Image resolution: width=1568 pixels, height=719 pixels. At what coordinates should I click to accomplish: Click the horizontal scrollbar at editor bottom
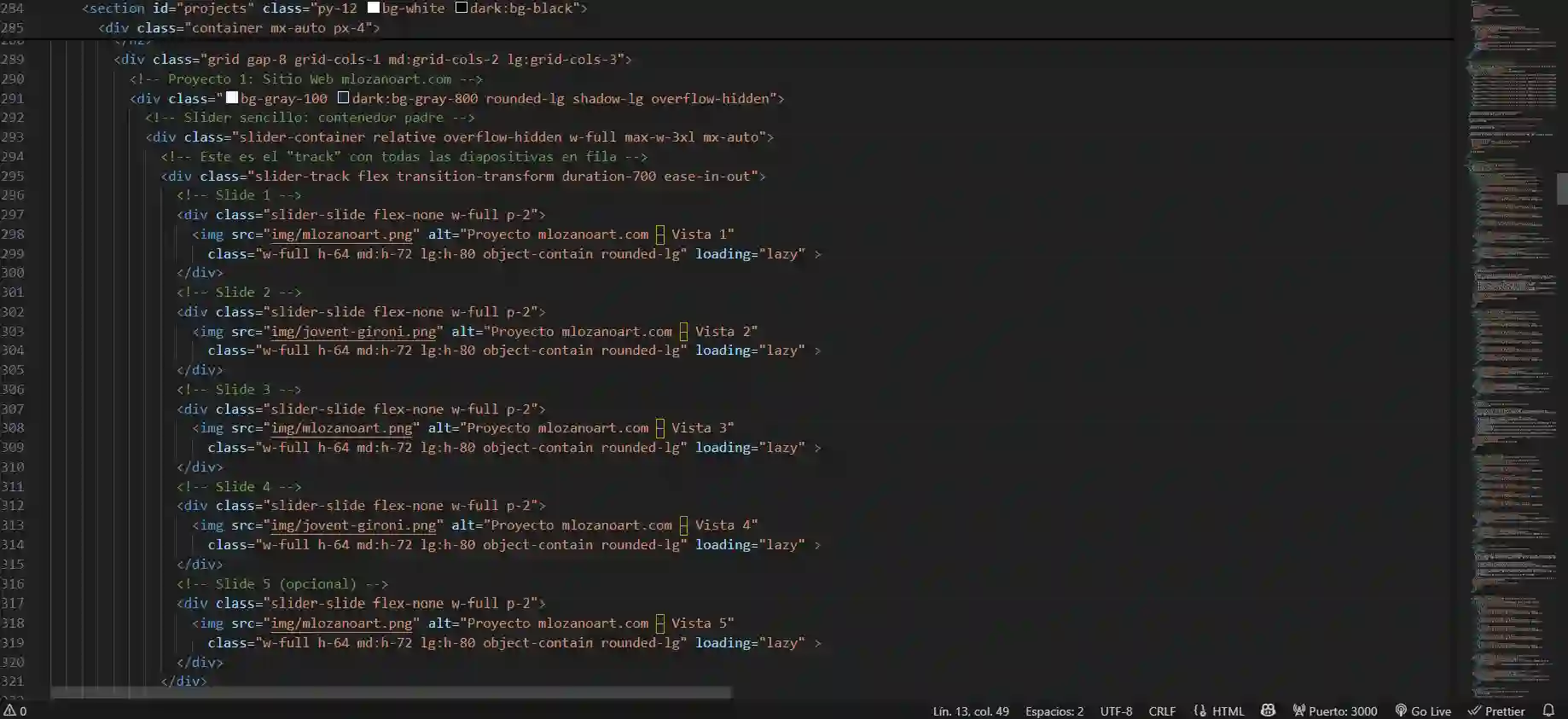coord(391,693)
